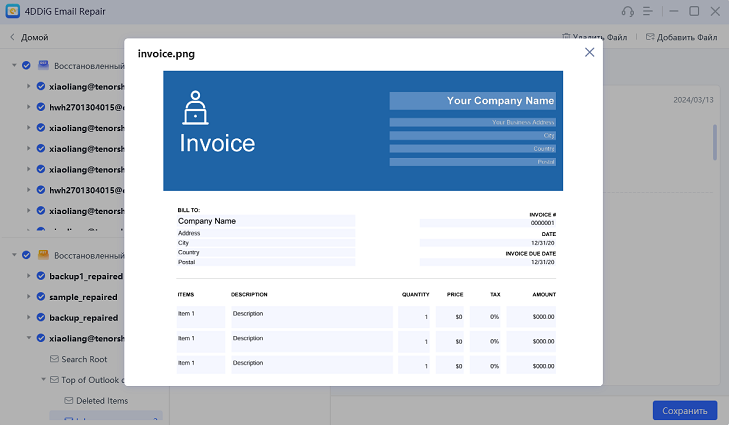Expand the backup1_repaired tree node

[x=29, y=276]
